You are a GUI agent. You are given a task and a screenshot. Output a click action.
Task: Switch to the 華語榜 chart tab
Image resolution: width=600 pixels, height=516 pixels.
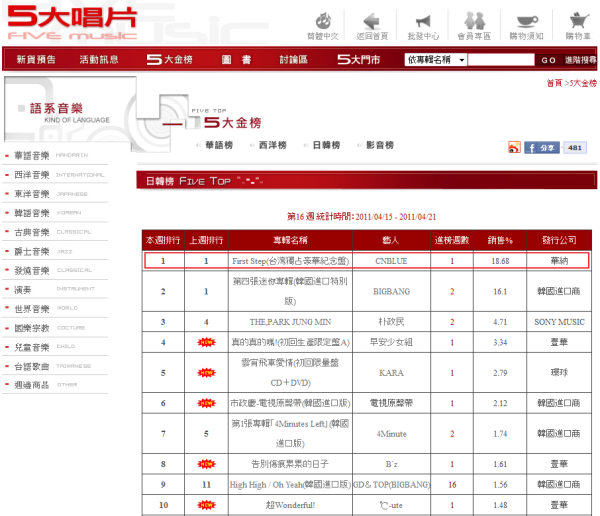click(x=219, y=145)
